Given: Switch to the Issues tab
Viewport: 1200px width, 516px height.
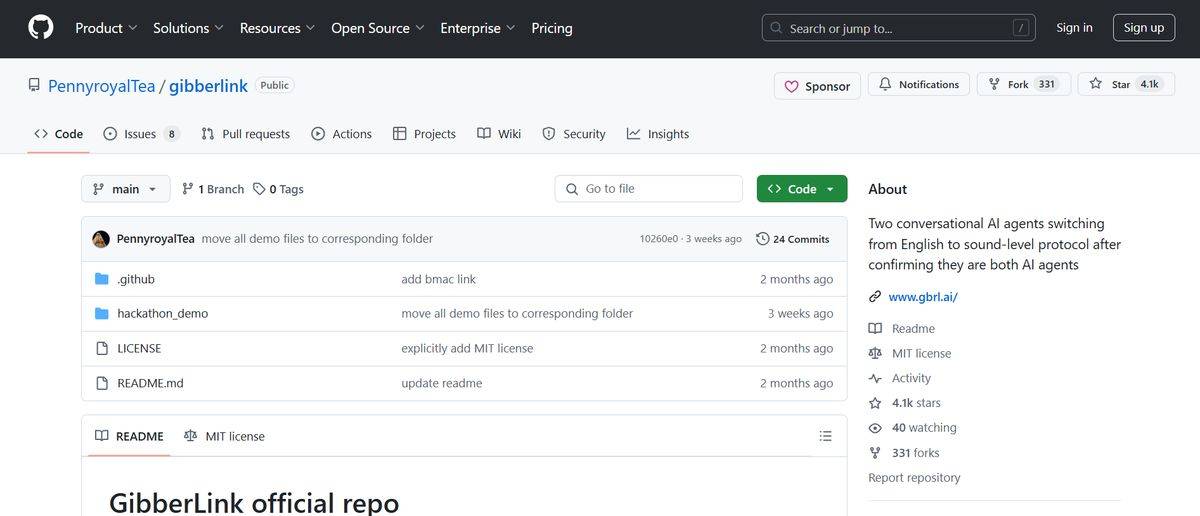Looking at the screenshot, I should click(x=140, y=134).
